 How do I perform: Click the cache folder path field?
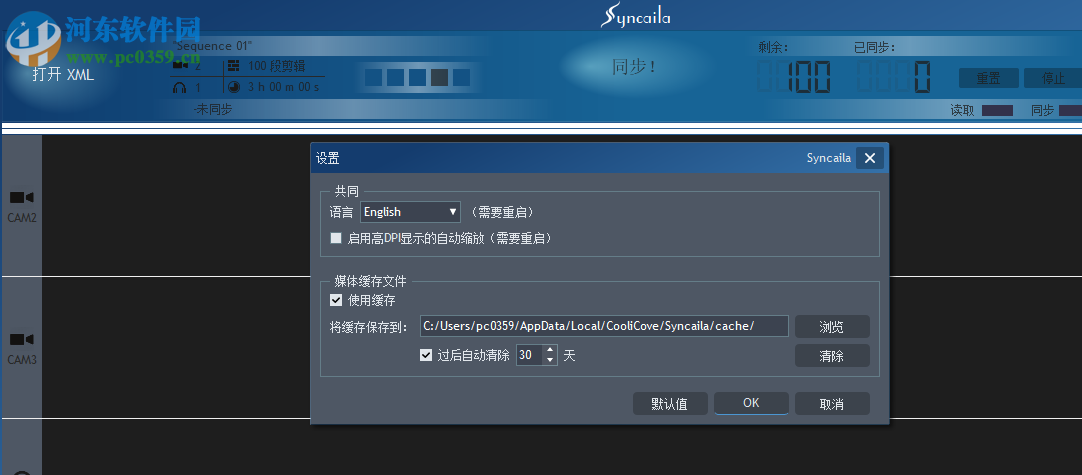click(x=604, y=326)
